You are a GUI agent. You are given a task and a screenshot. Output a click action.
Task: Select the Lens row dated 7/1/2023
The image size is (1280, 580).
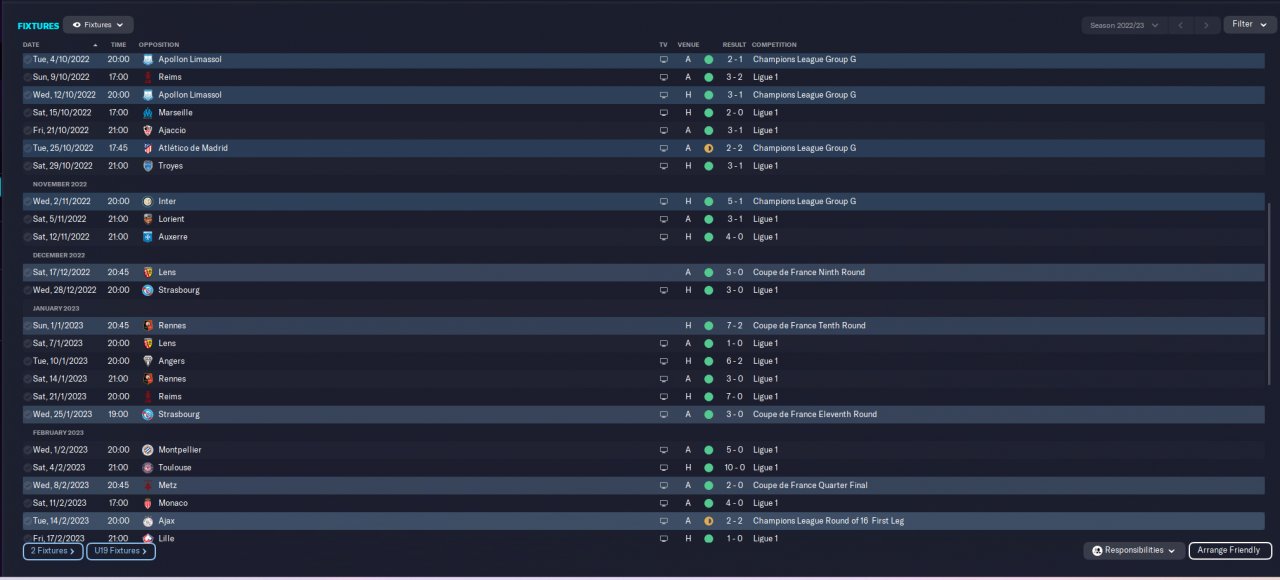(643, 343)
